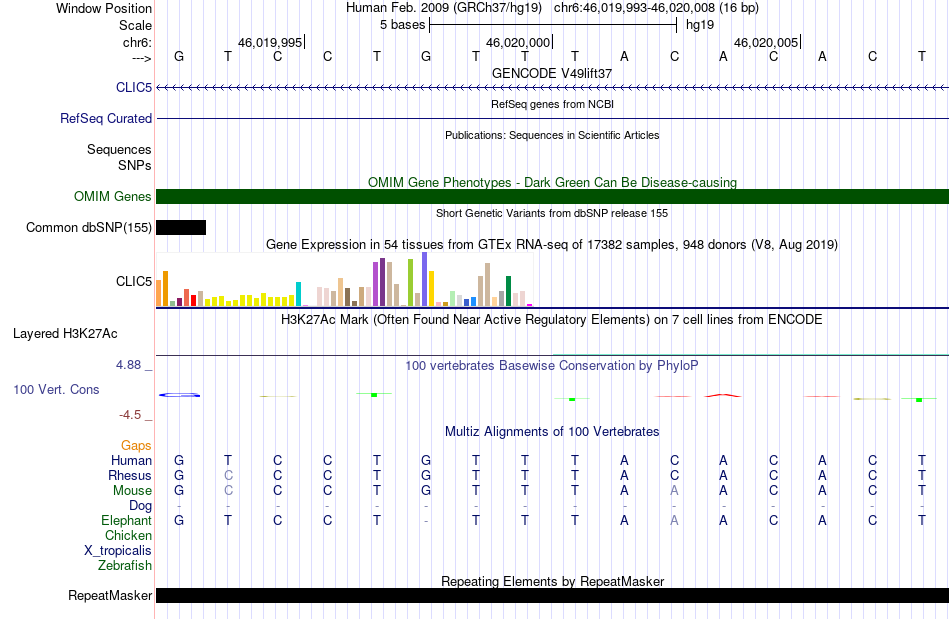Click the faded C base in Rhesus row
This screenshot has height=619, width=950.
[x=228, y=475]
